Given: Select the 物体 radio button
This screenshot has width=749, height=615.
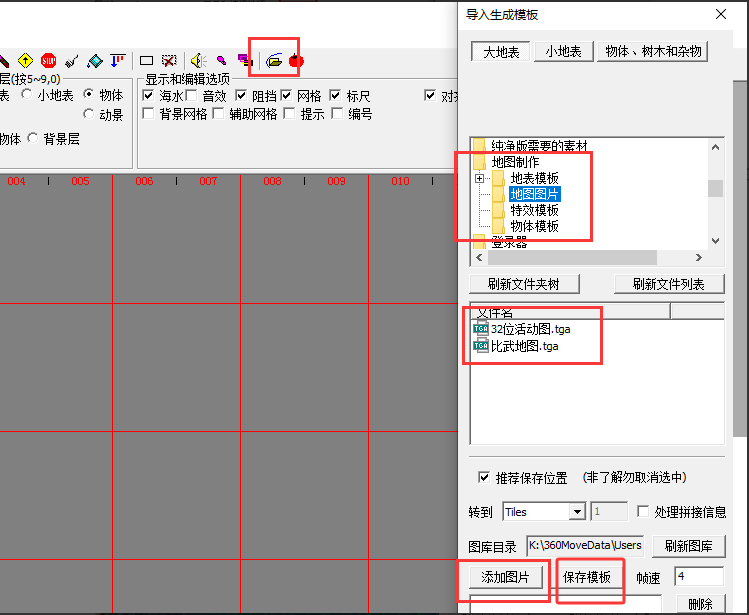Looking at the screenshot, I should 88,95.
